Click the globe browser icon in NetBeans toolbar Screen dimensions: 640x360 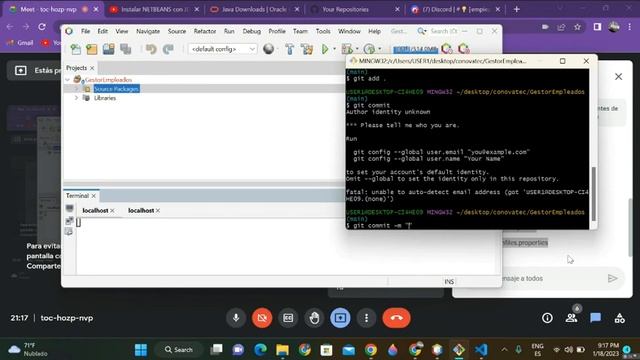click(x=269, y=49)
